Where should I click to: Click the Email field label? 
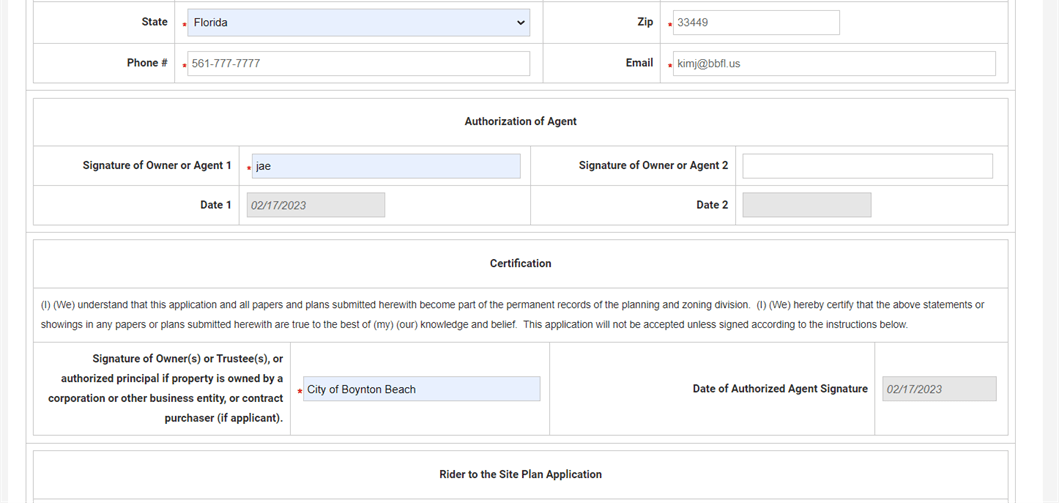[639, 63]
